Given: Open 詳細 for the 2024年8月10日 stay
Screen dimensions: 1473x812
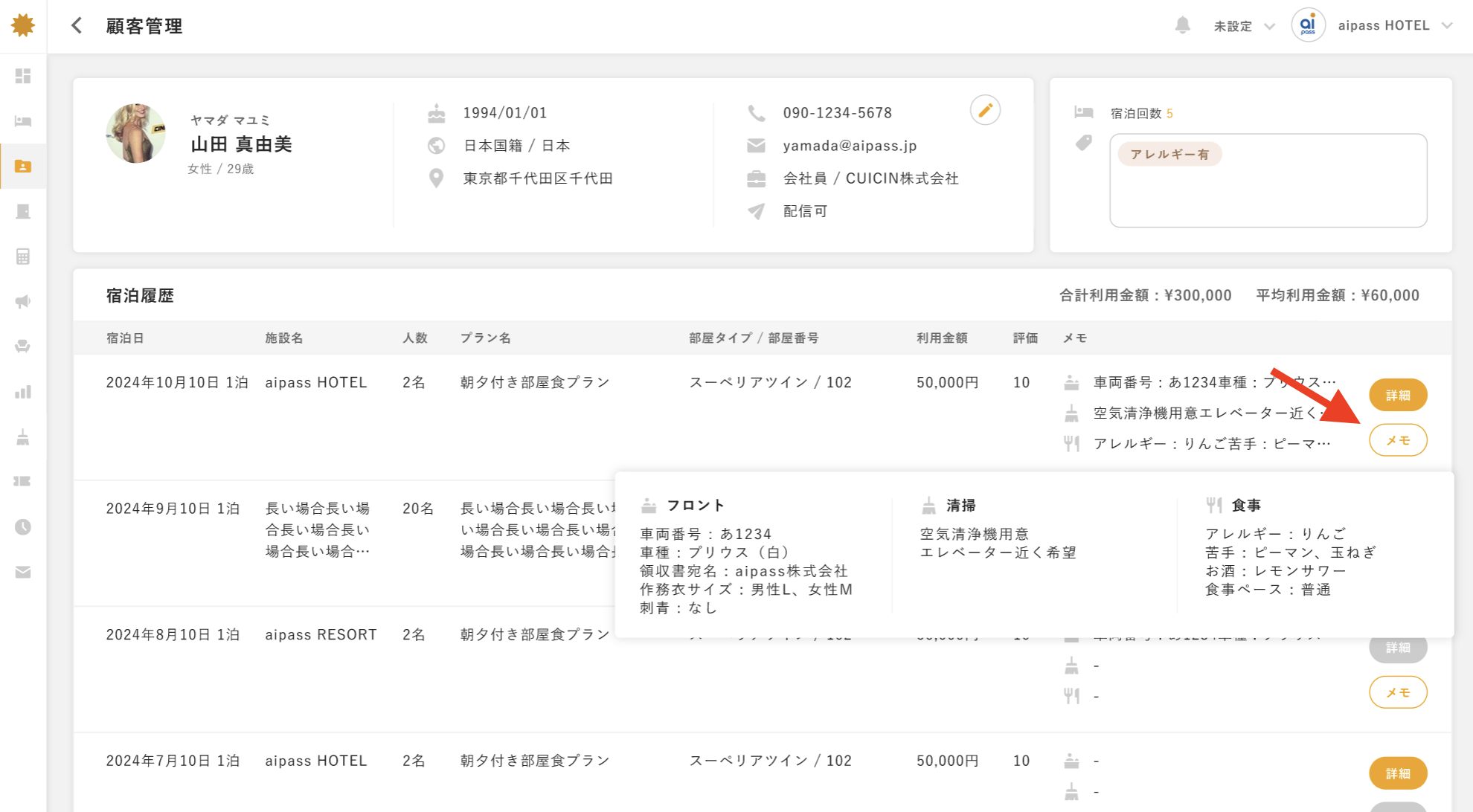Looking at the screenshot, I should (1398, 648).
